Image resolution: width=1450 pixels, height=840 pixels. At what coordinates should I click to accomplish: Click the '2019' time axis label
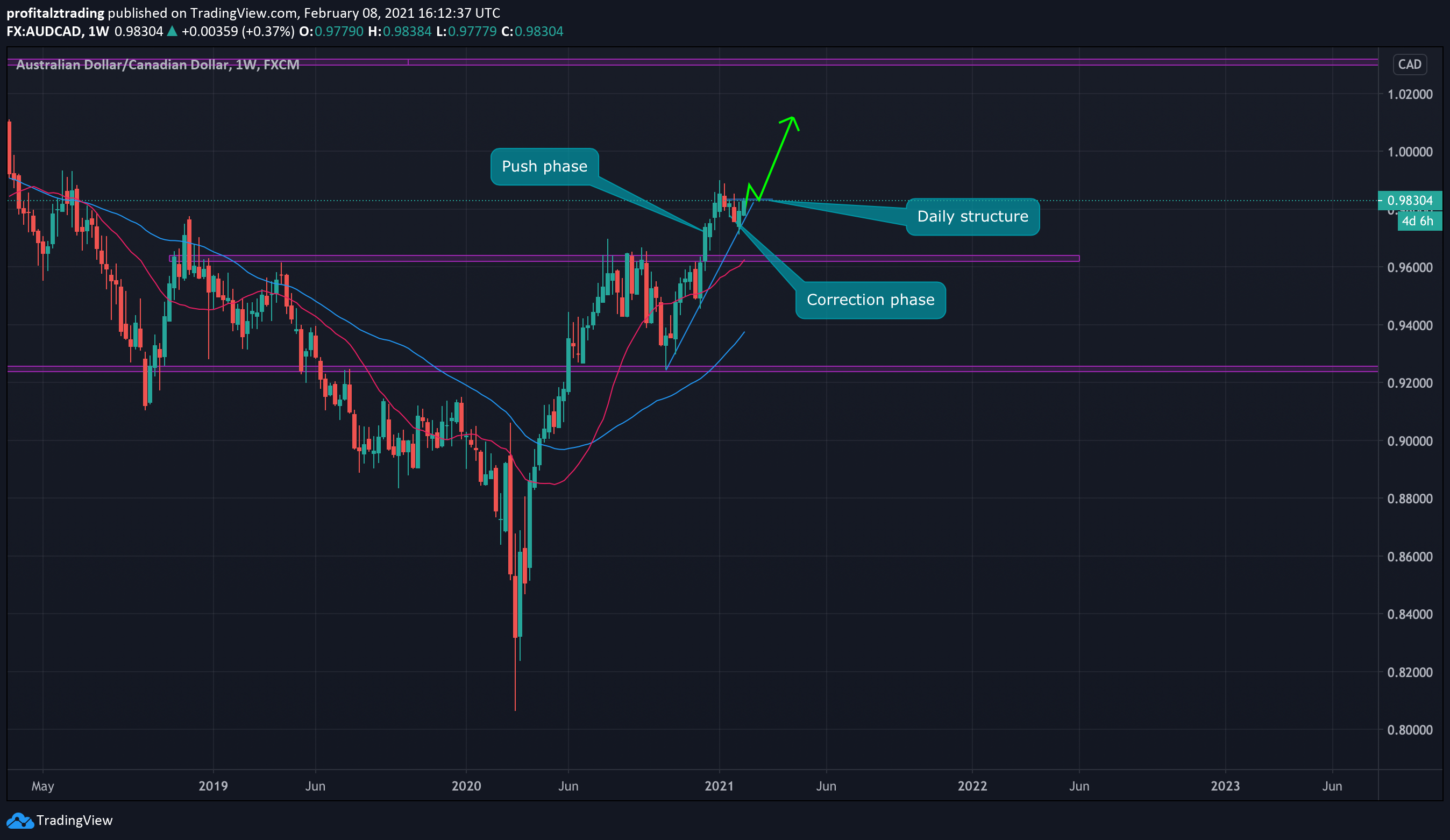pos(214,786)
